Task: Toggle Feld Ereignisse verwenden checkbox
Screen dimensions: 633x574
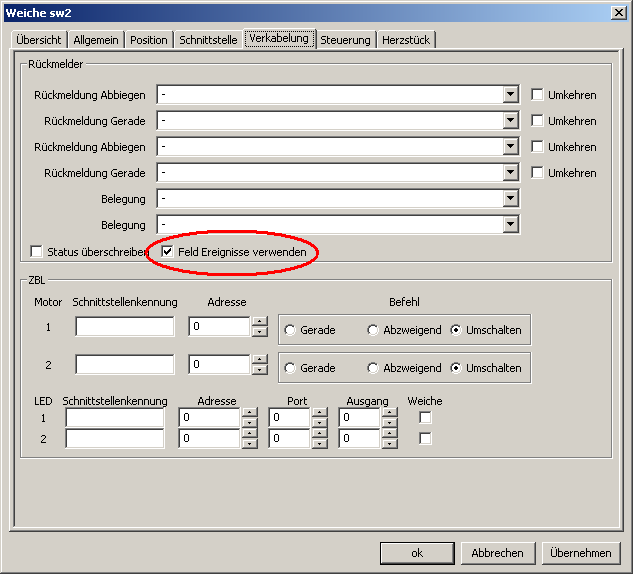Action: pos(168,252)
